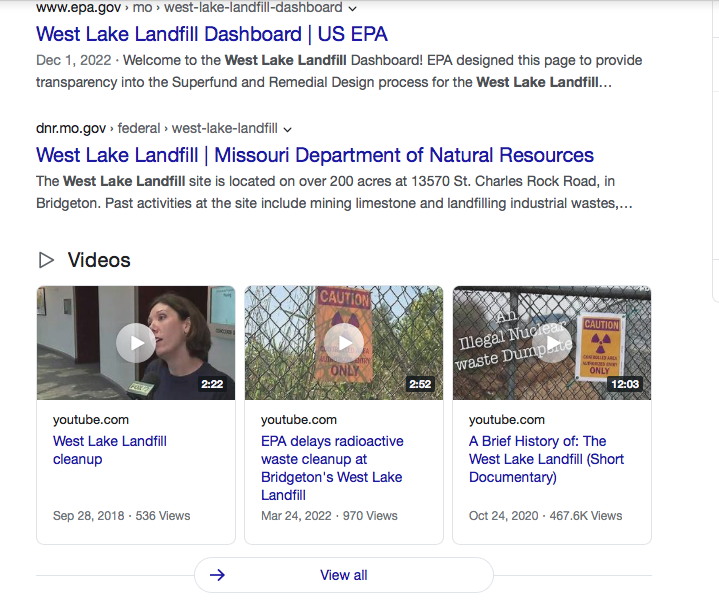Screen dimensions: 719x606
Task: Open West Lake Landfill Dashboard US EPA link
Action: [212, 34]
